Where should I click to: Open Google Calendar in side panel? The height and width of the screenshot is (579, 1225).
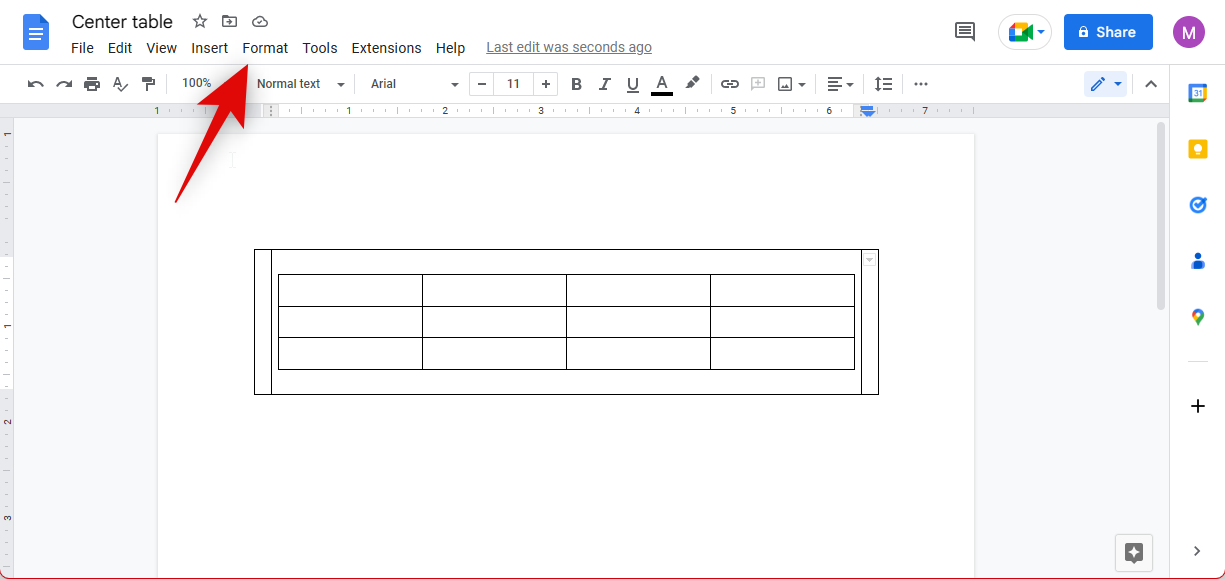(x=1197, y=93)
